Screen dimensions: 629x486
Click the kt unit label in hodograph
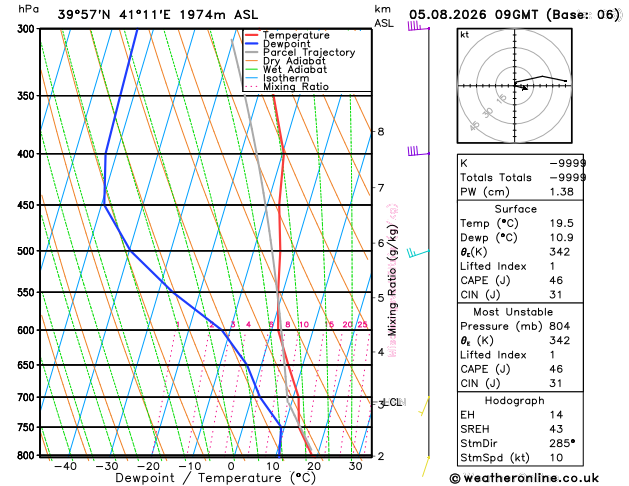pos(465,35)
